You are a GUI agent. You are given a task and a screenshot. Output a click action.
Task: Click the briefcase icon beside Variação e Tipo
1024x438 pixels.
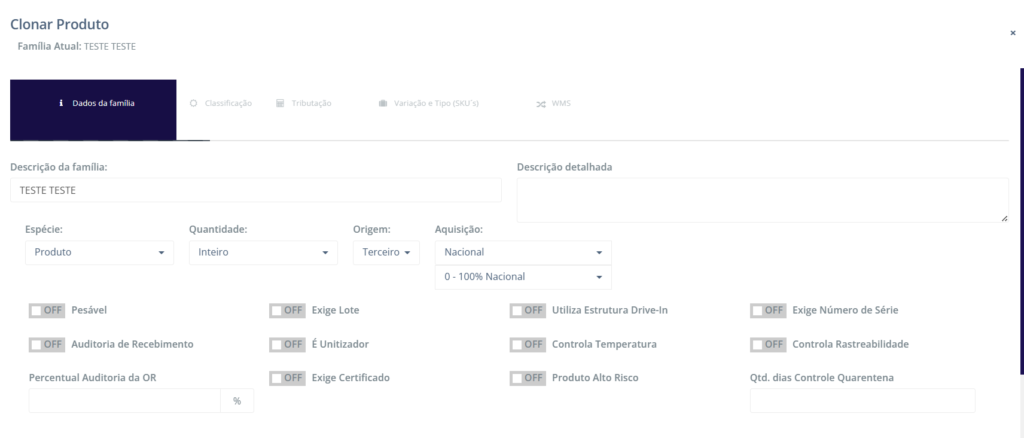[x=383, y=104]
